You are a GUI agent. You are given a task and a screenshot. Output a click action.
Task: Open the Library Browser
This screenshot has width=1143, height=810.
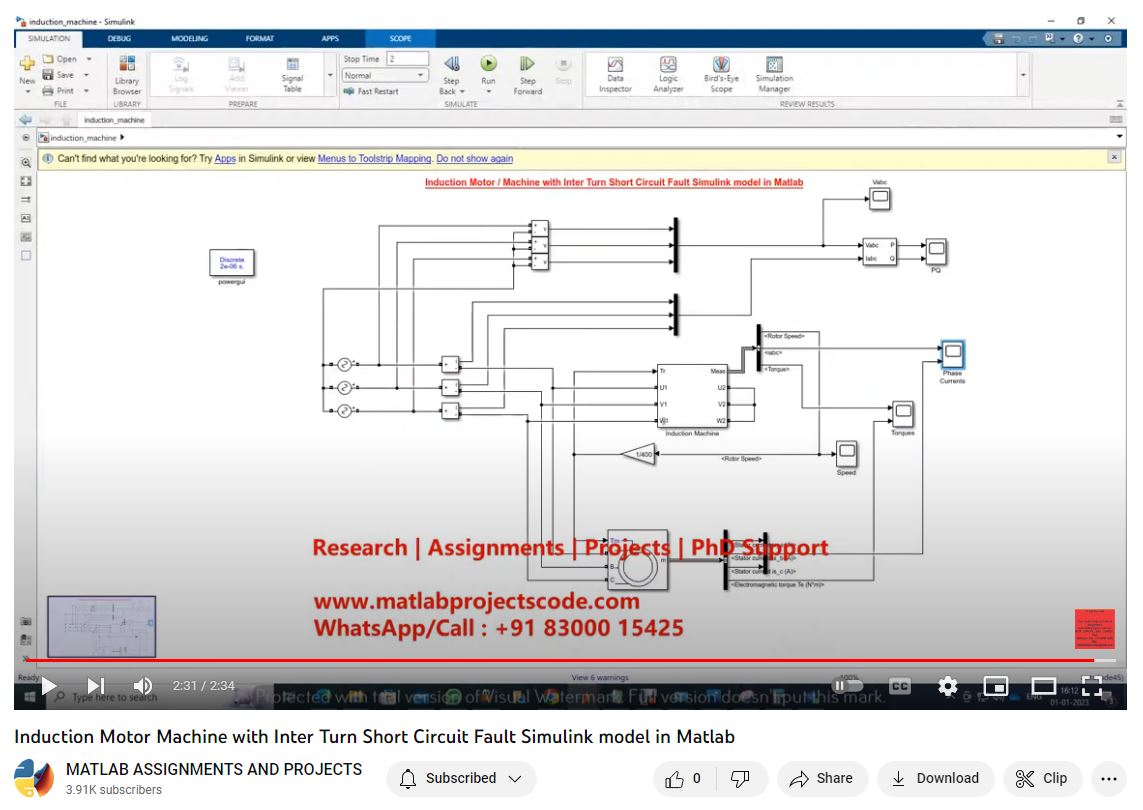(127, 73)
